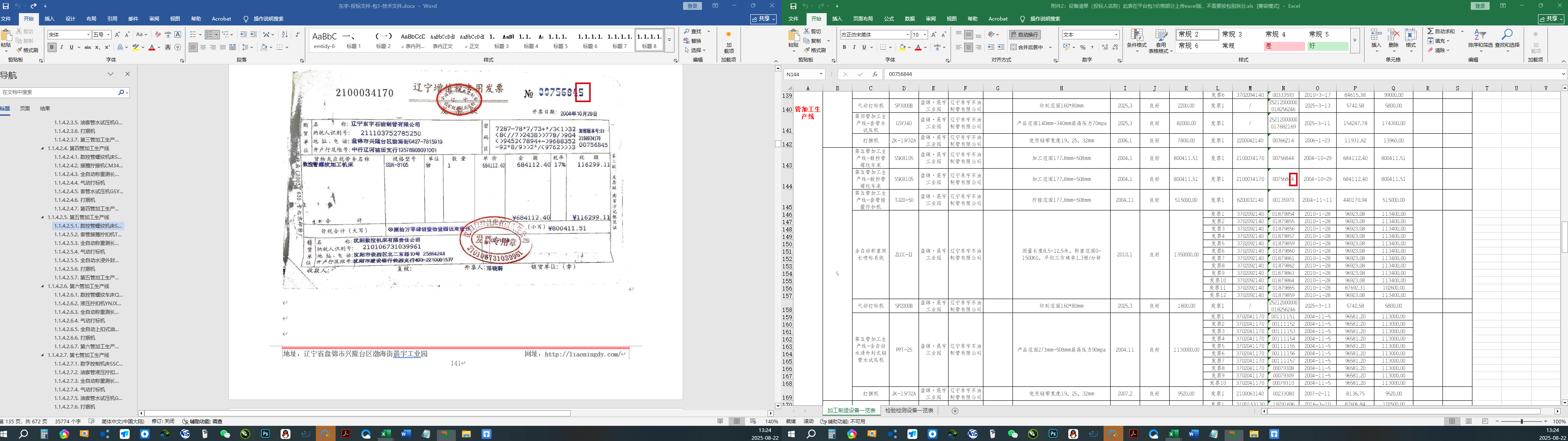1568x441 pixels.
Task: Apply red font color in Word
Action: click(151, 48)
